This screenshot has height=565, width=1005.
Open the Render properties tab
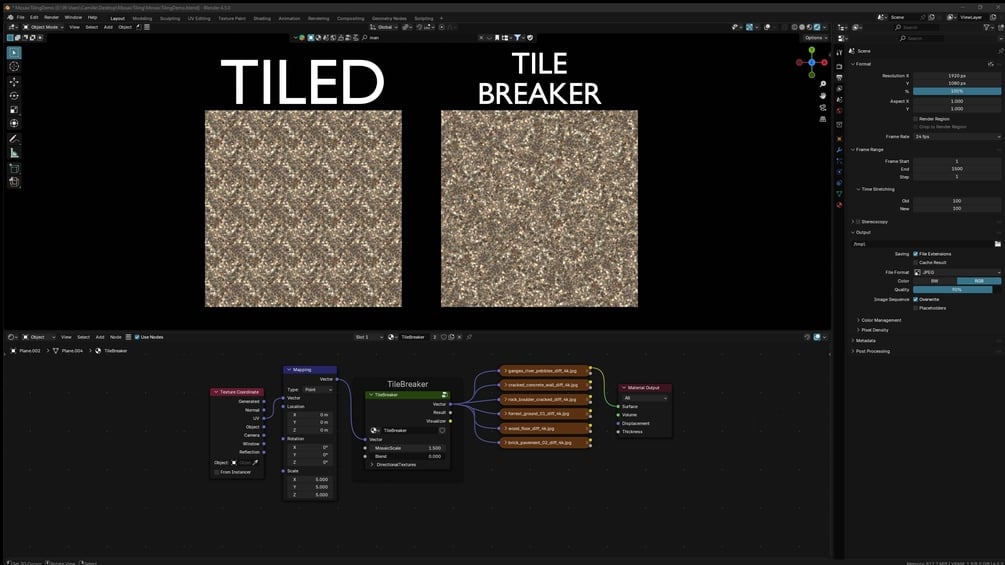pyautogui.click(x=839, y=67)
